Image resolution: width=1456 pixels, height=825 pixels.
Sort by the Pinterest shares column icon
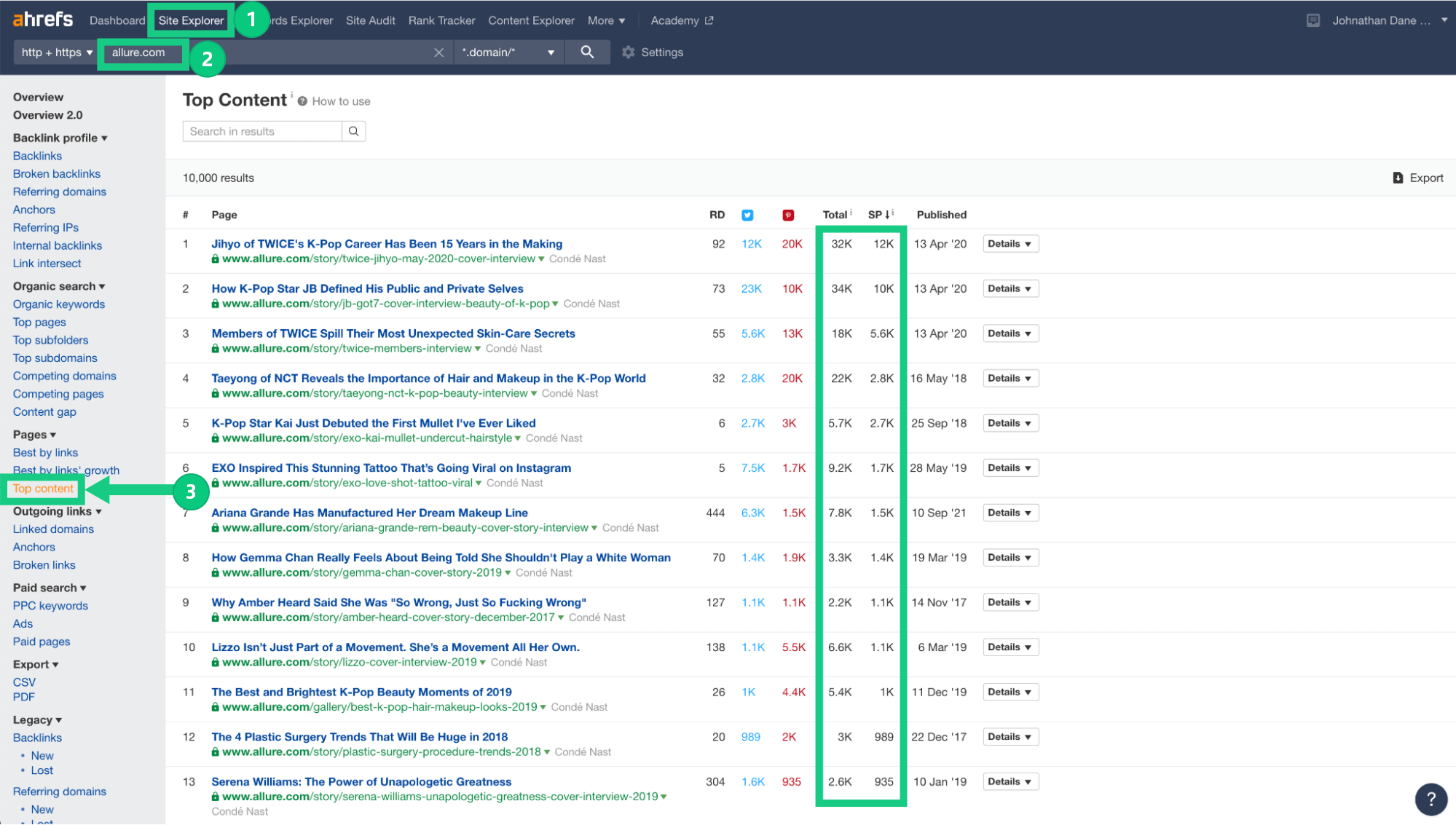(x=788, y=215)
